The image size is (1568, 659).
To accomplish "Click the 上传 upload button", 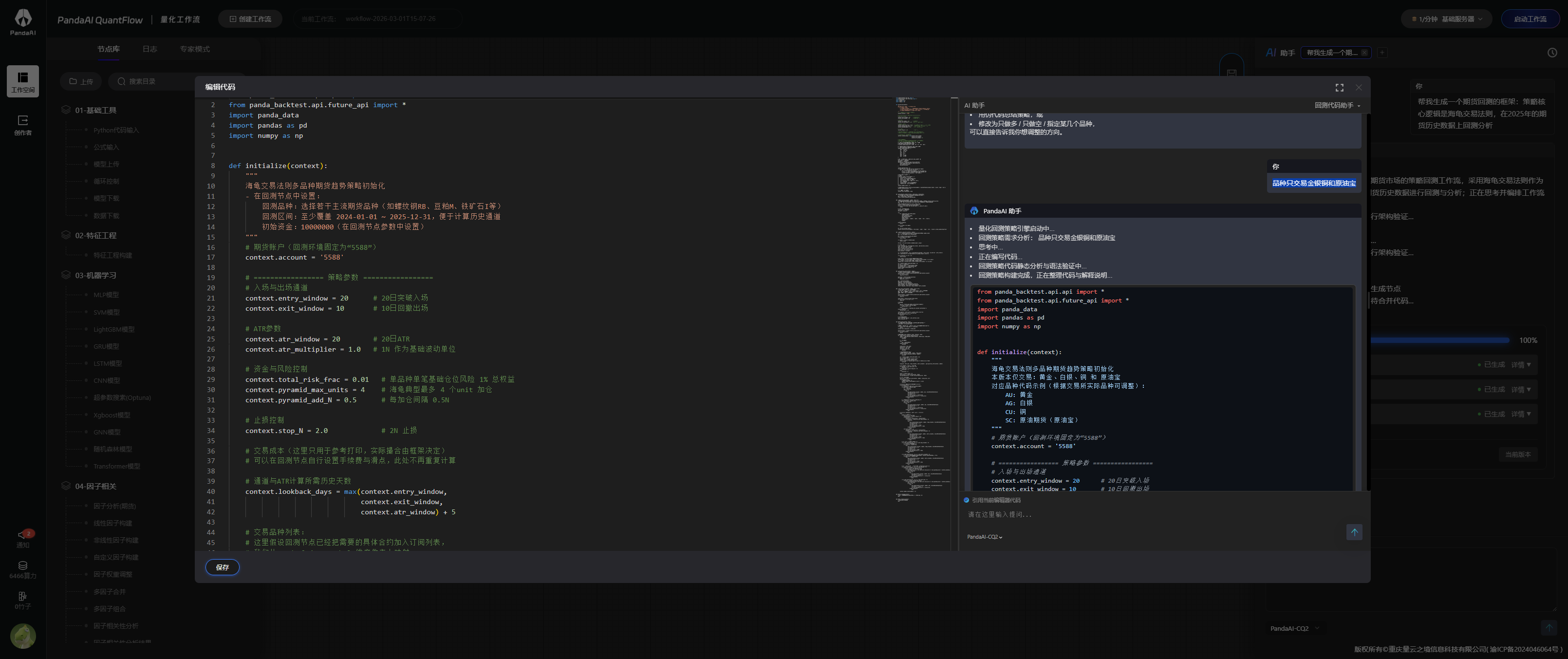I will (x=81, y=81).
